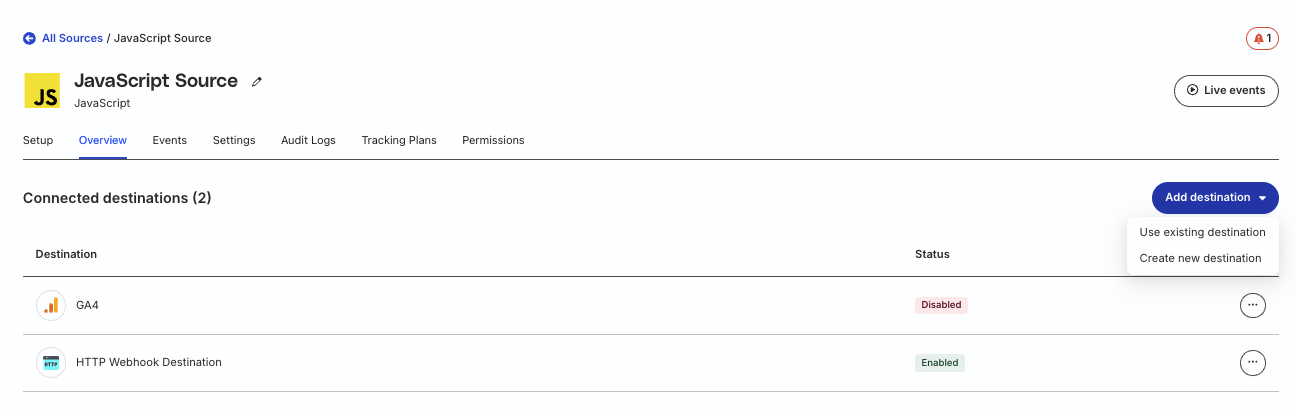Click the HTTP Webhook Destination name
Image resolution: width=1296 pixels, height=415 pixels.
(149, 362)
